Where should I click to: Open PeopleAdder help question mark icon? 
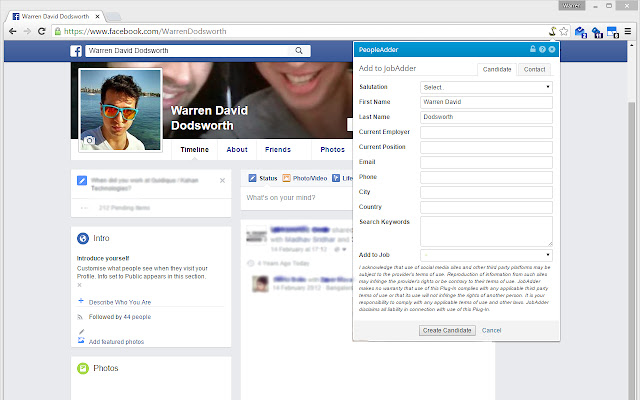point(542,49)
